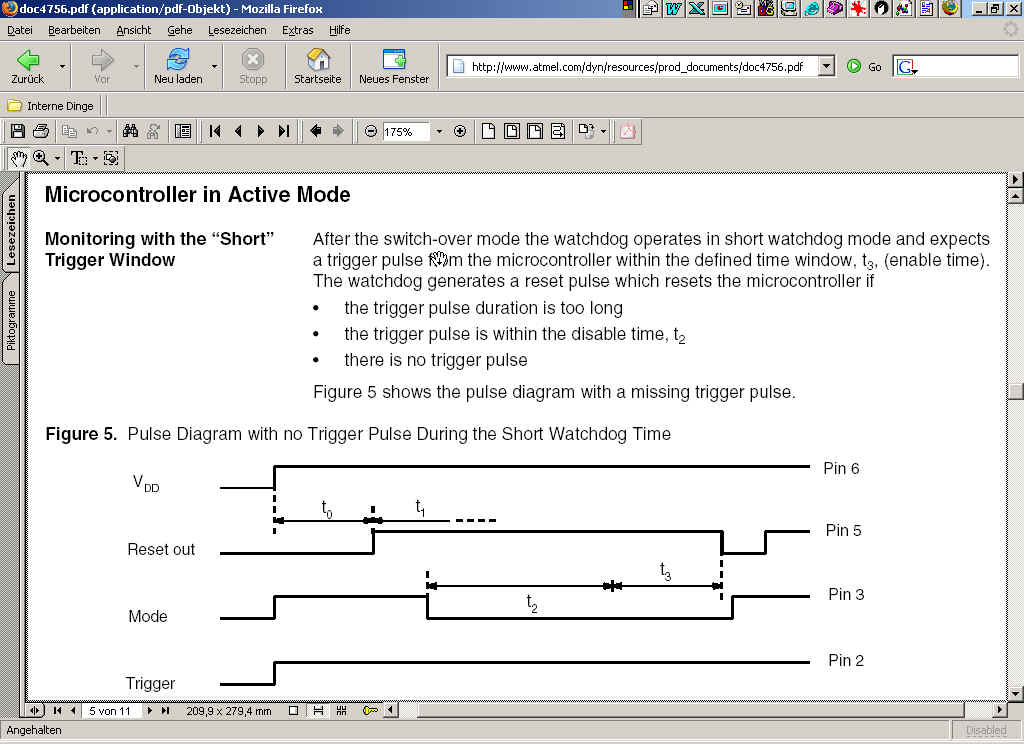Click the Save a copy disk icon
This screenshot has height=744, width=1024.
tap(17, 131)
